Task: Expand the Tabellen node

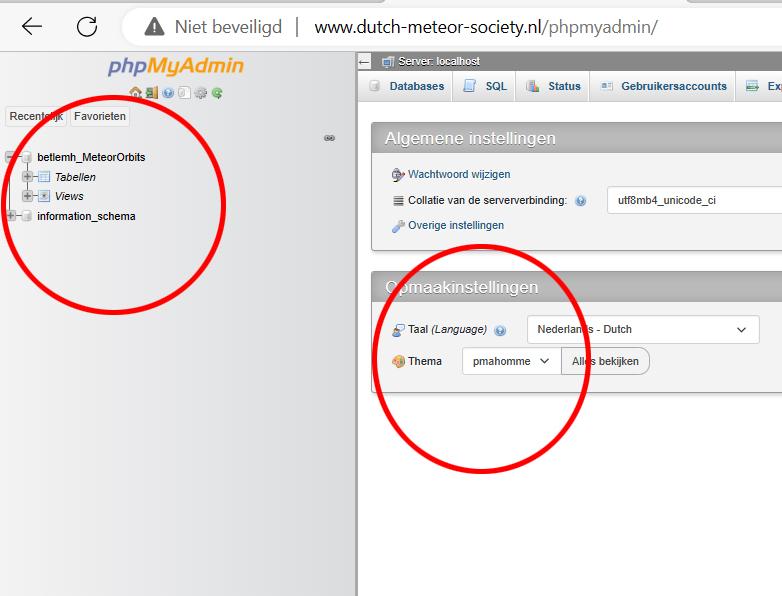Action: tap(27, 177)
